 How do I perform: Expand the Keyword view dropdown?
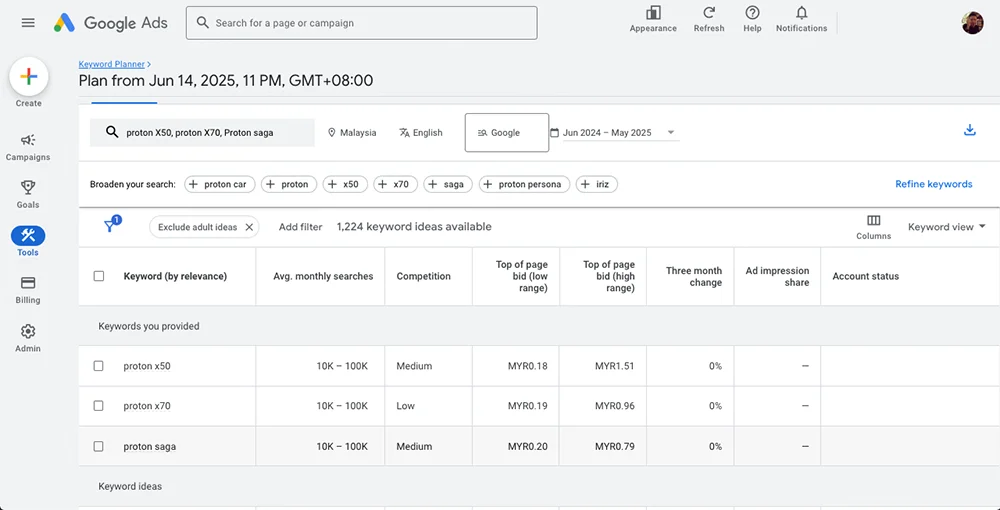(x=946, y=227)
